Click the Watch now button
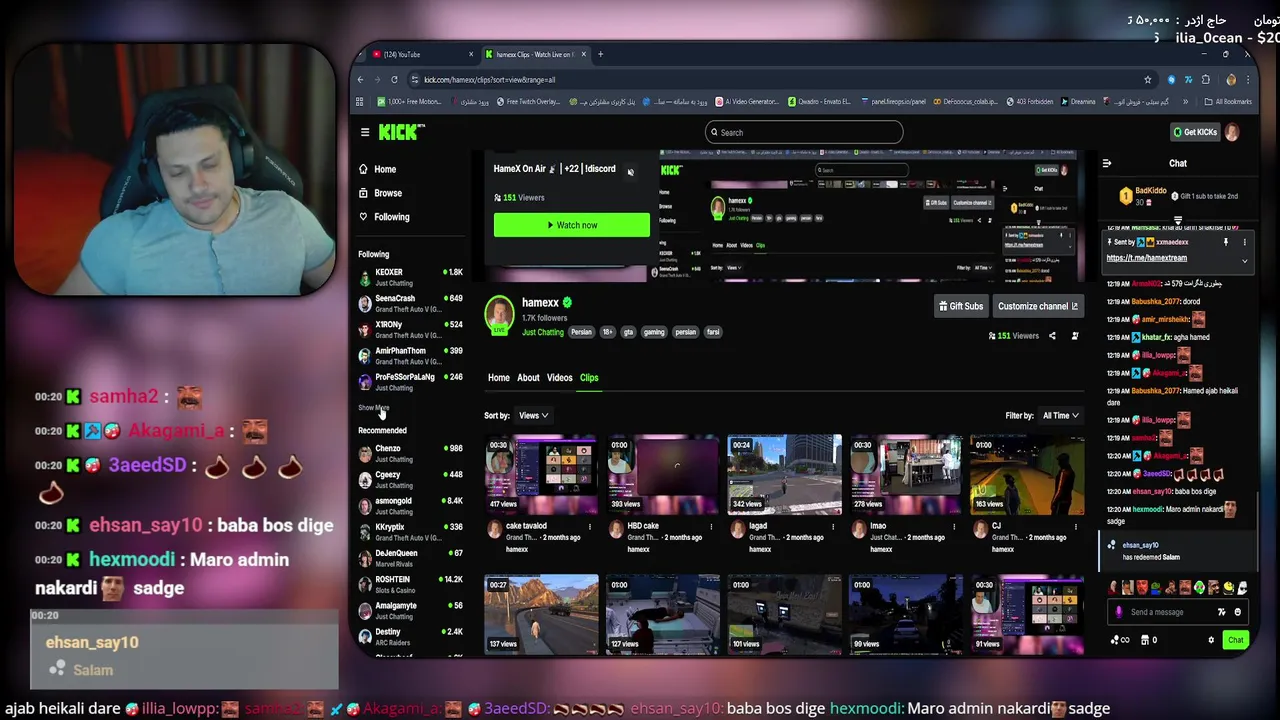1280x720 pixels. coord(572,225)
